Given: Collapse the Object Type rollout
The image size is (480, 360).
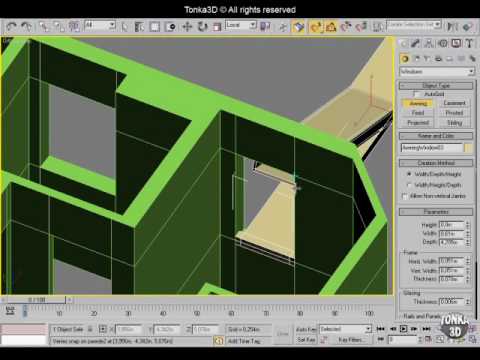Looking at the screenshot, I should 436,86.
